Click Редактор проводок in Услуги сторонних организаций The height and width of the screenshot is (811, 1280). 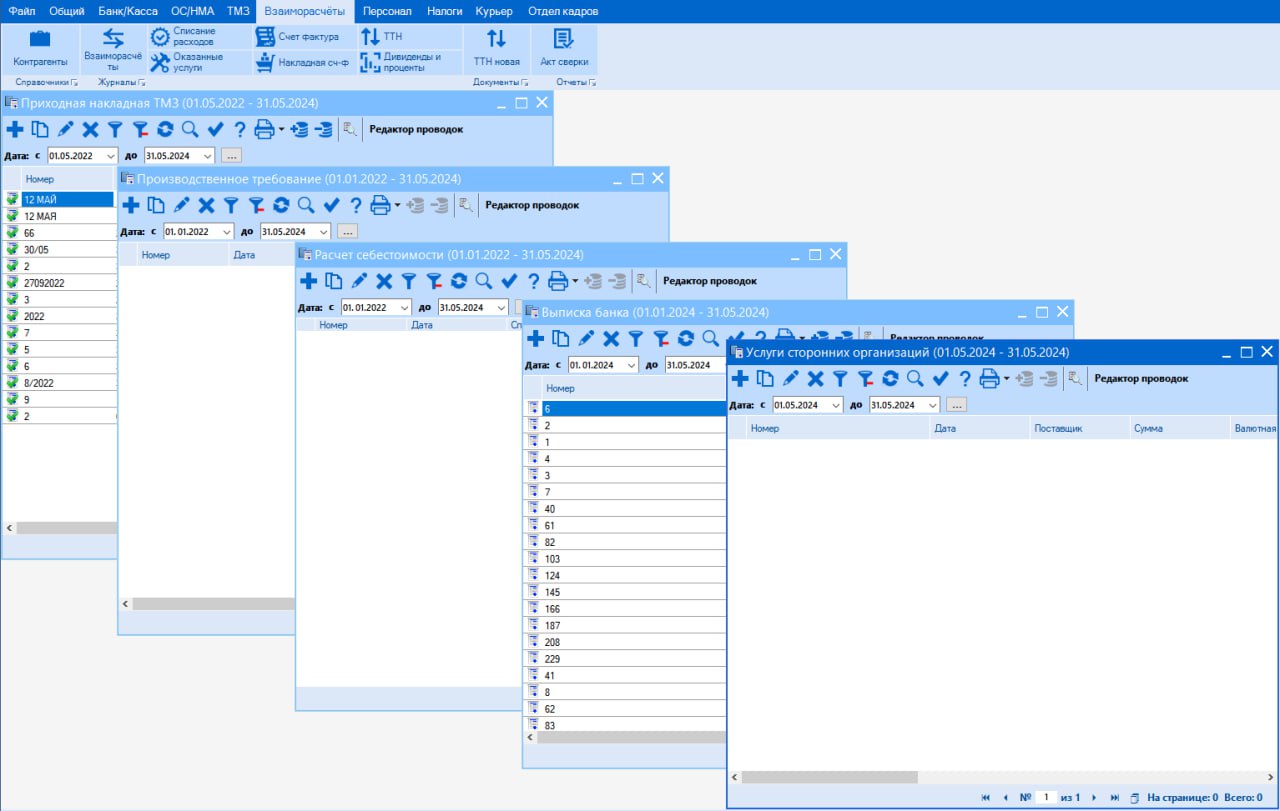click(1141, 379)
